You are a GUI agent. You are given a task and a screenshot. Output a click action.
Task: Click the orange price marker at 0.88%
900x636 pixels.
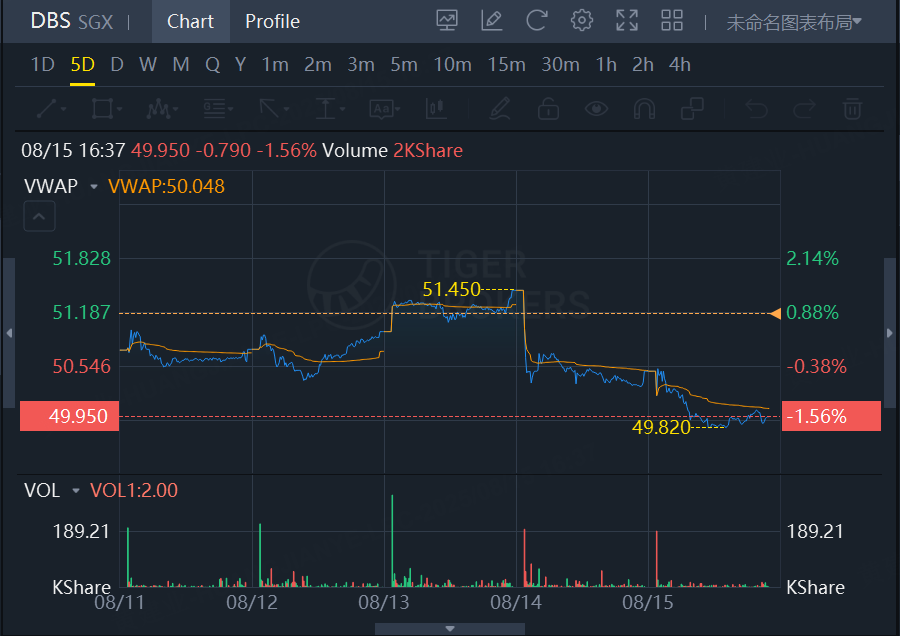pos(775,313)
